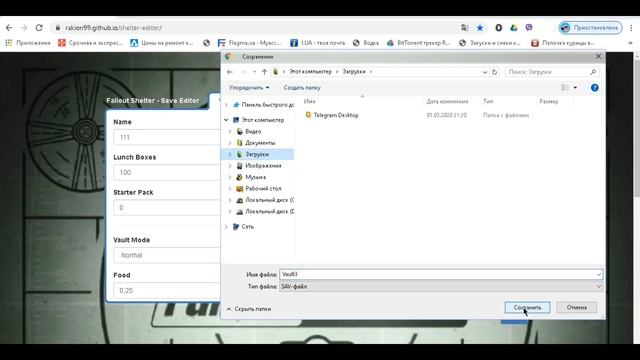Image resolution: width=640 pixels, height=360 pixels.
Task: Expand the Музыка folder node
Action: pos(230,177)
